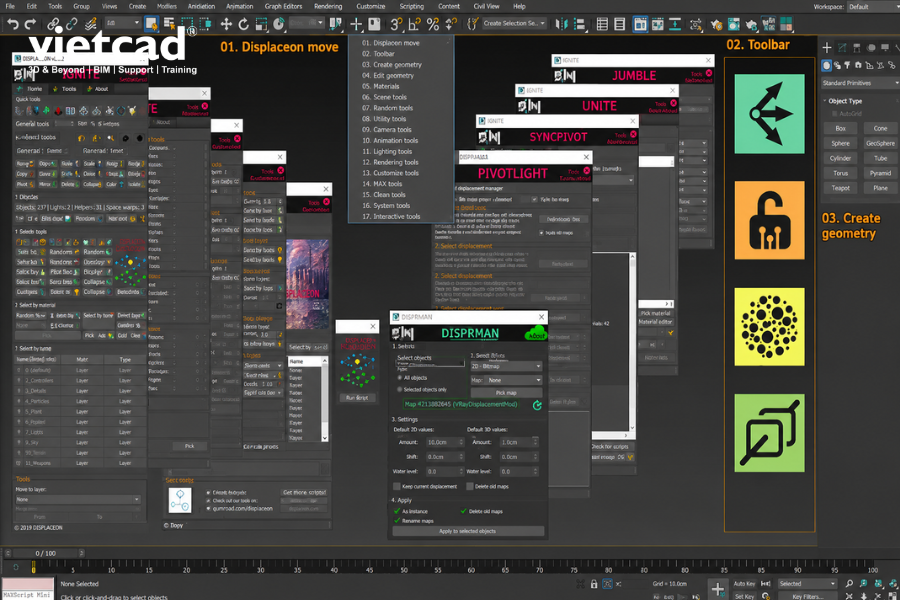Click the 3D Amount value spinner arrows
This screenshot has width=900, height=600.
[x=536, y=442]
